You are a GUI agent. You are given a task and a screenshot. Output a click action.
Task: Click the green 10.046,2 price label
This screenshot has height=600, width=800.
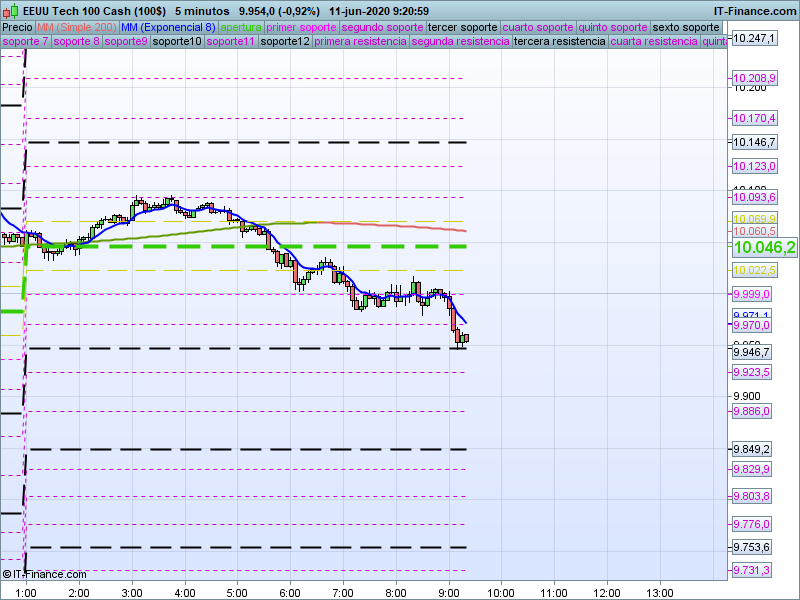[x=764, y=247]
